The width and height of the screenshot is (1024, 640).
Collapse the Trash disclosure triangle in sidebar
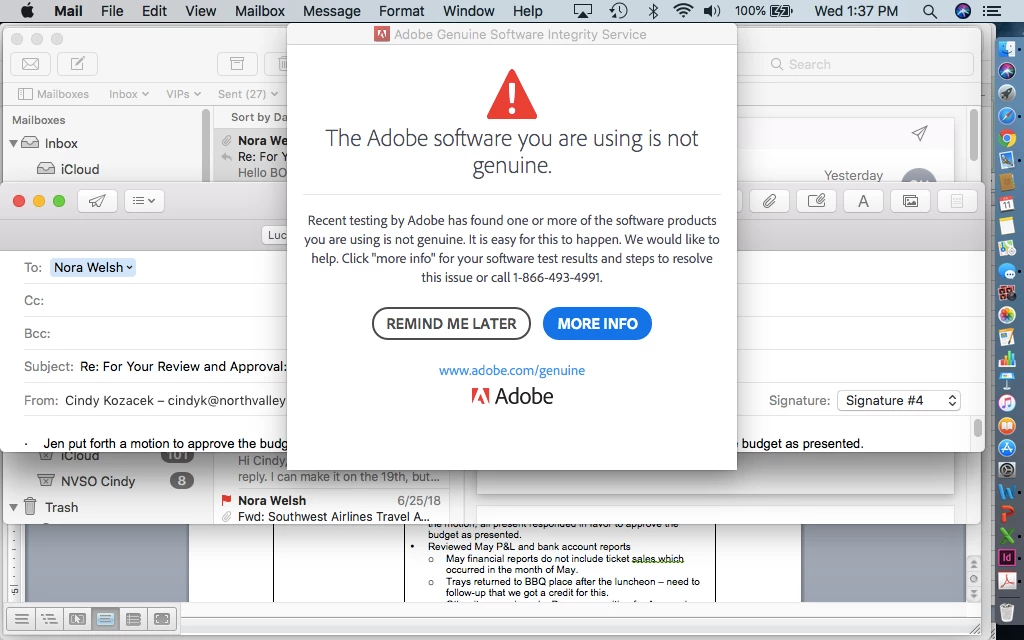click(x=13, y=507)
